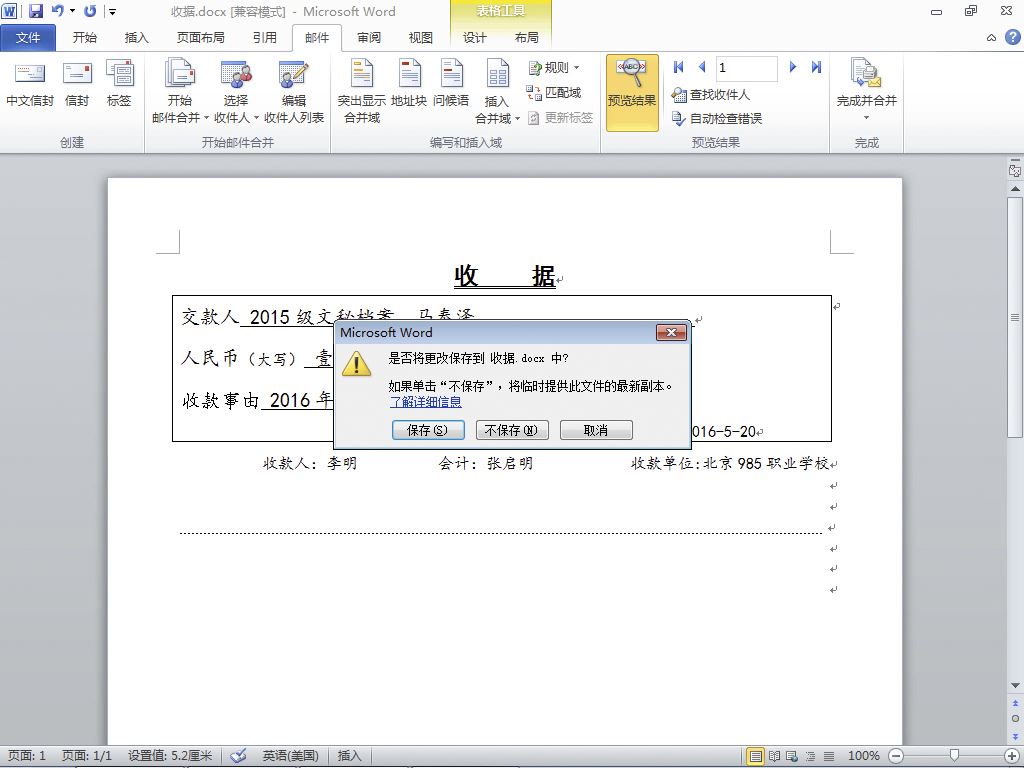
Task: Click Auto Check for Errors
Action: coord(717,119)
